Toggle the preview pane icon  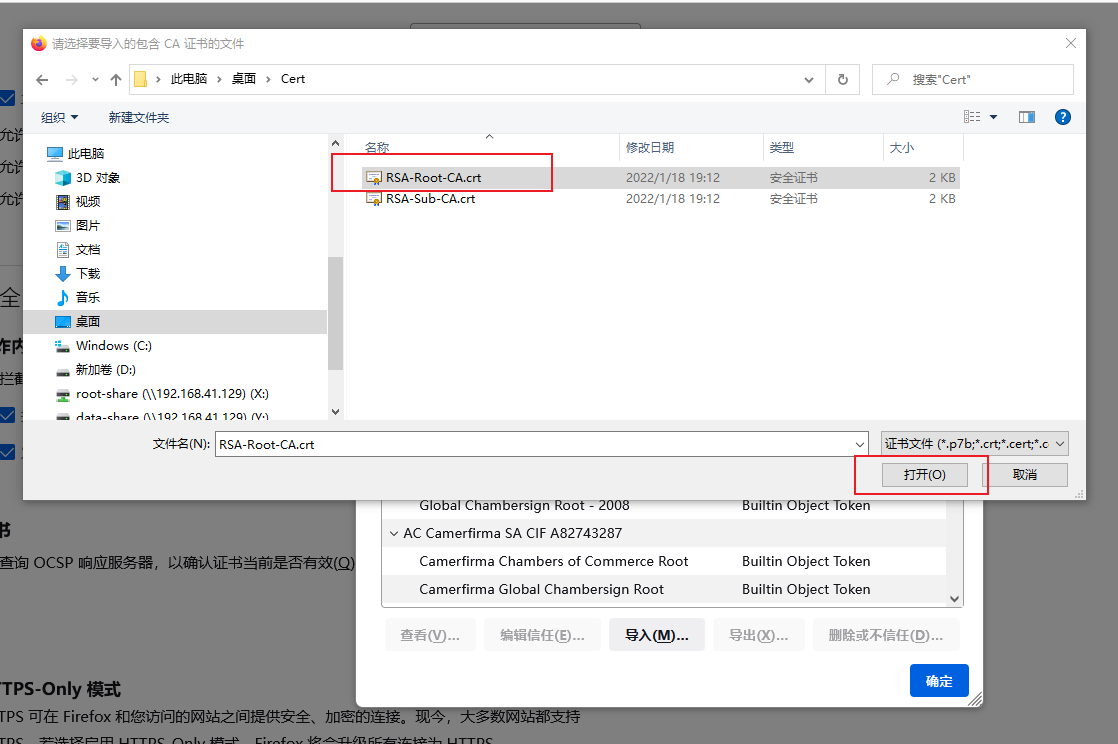(x=1026, y=117)
